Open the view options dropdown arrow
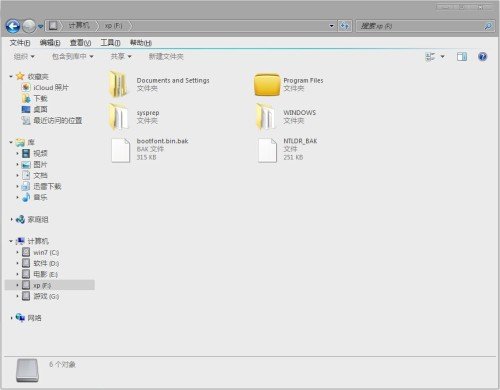The height and width of the screenshot is (390, 500). pos(443,57)
